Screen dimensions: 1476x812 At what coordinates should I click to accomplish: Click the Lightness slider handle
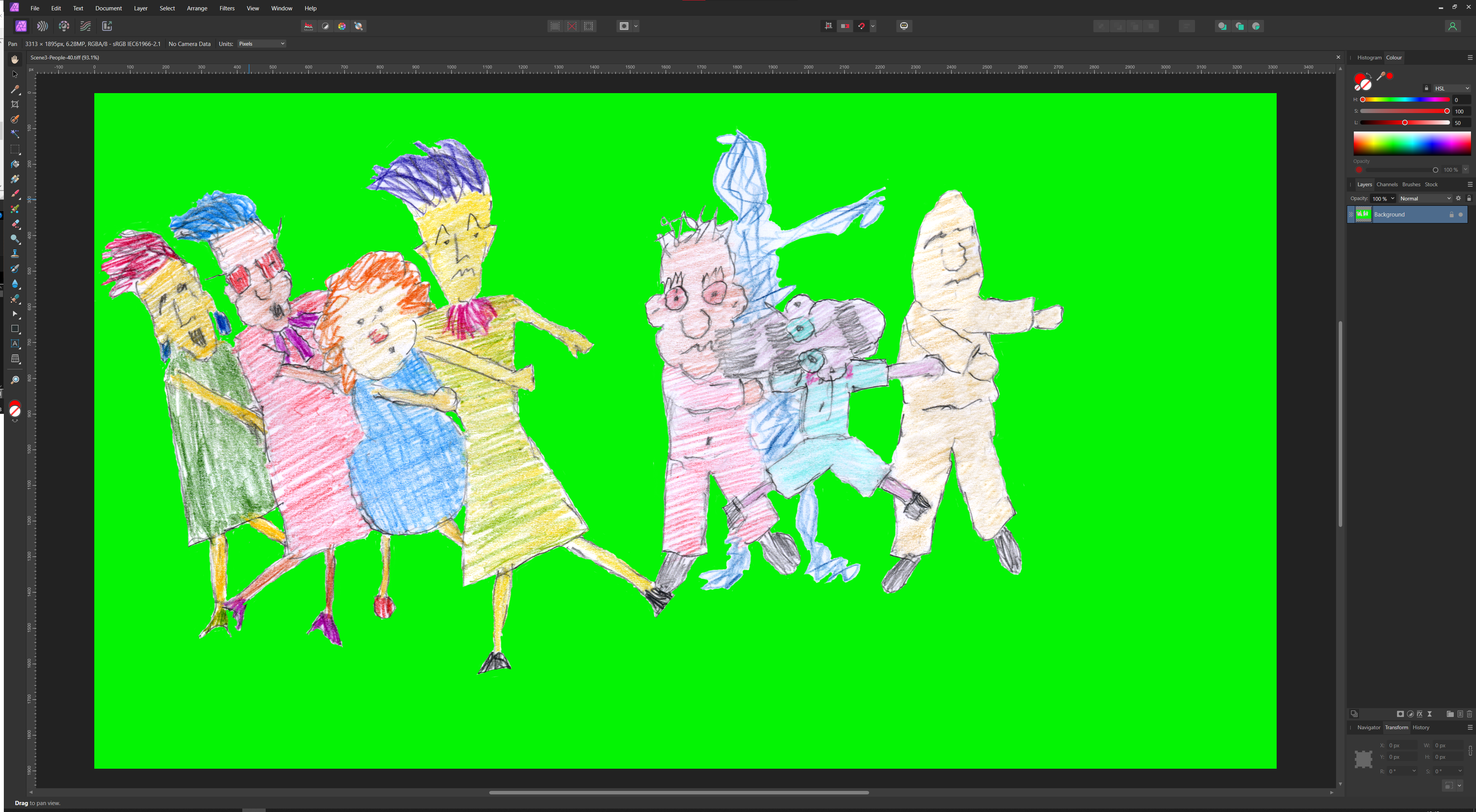coord(1404,123)
